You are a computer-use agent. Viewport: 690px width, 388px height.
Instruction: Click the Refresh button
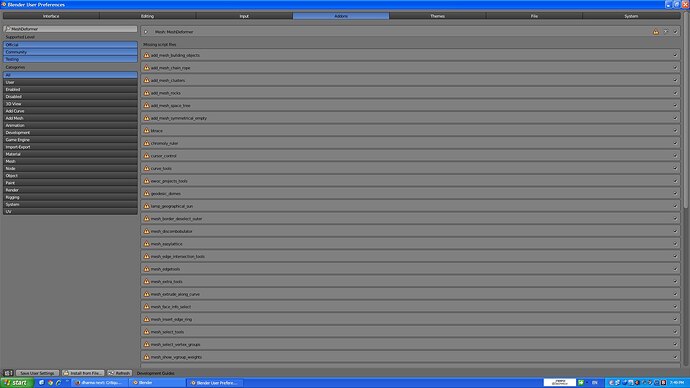pos(119,373)
